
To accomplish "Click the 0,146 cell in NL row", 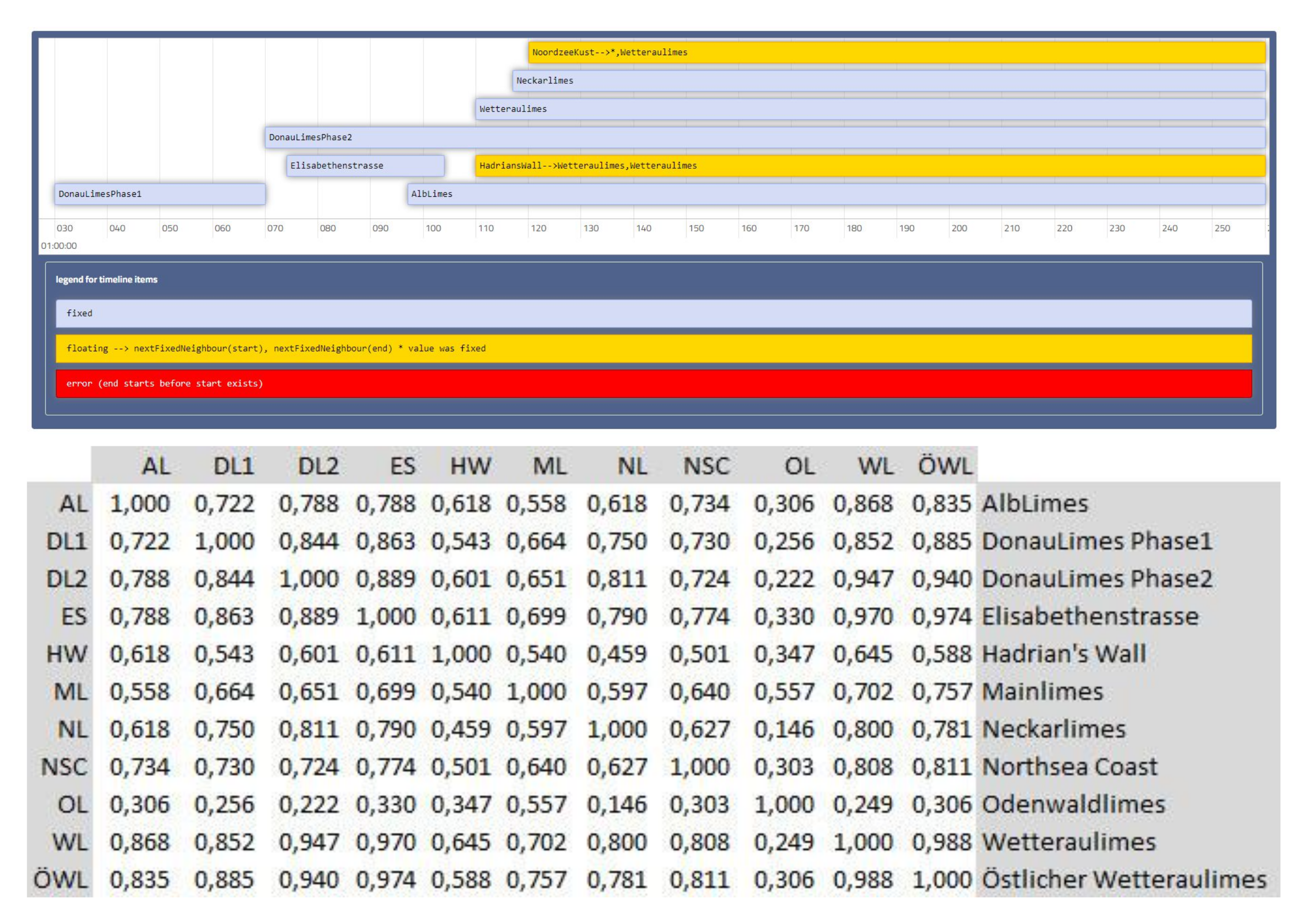I will [784, 729].
